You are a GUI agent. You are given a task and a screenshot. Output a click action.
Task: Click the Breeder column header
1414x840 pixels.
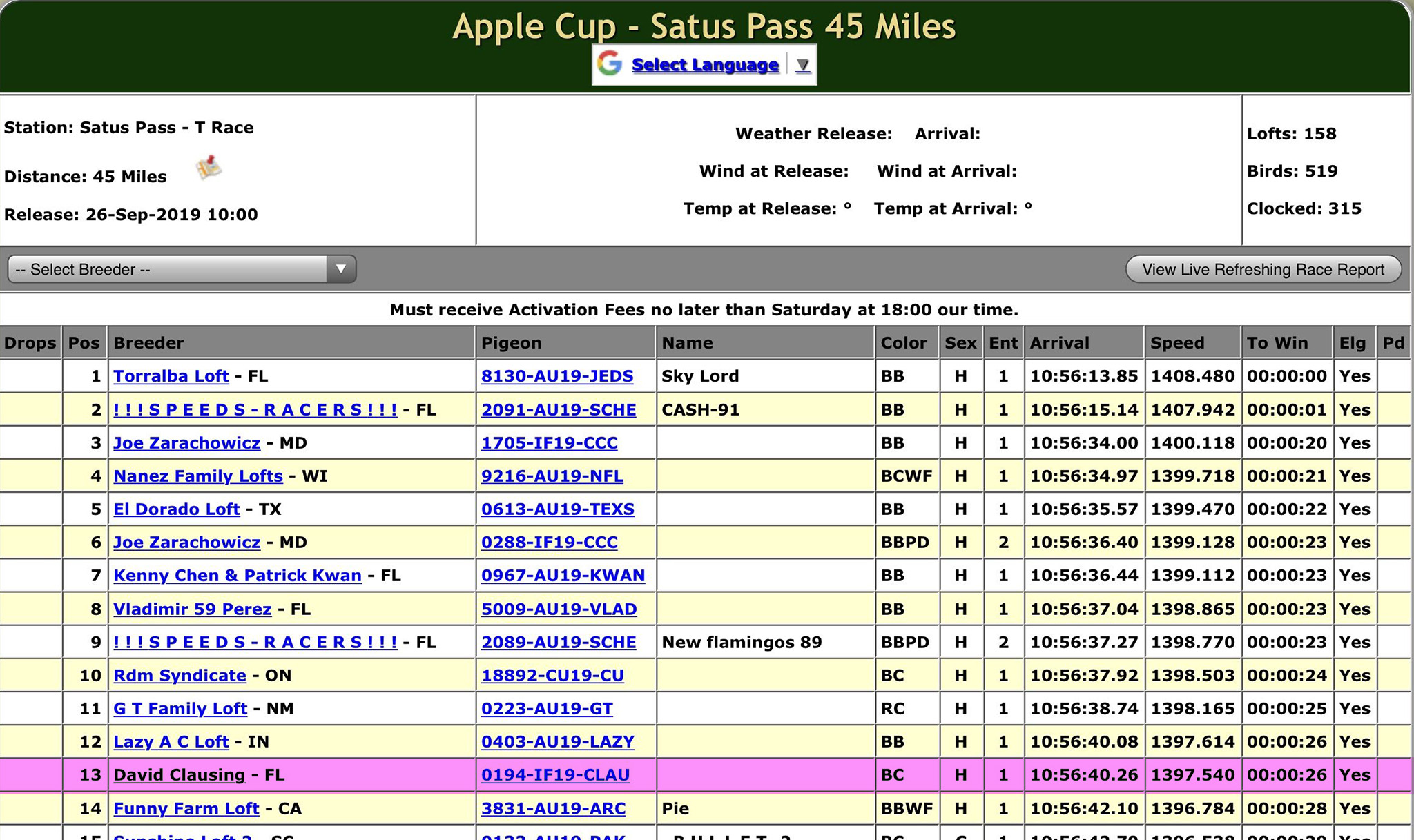click(148, 343)
